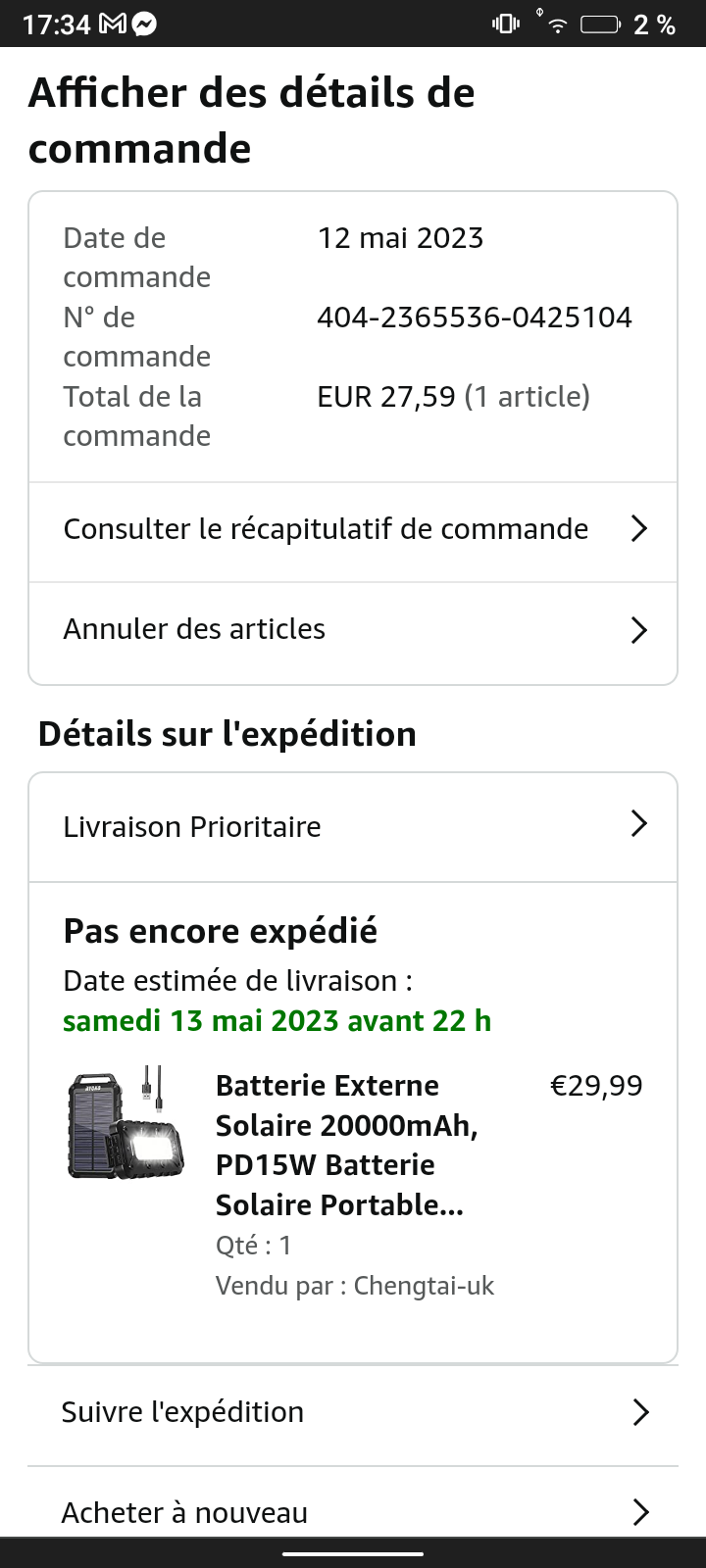The width and height of the screenshot is (706, 1568).
Task: Tap seller name Chengtai-uk
Action: tap(424, 1286)
